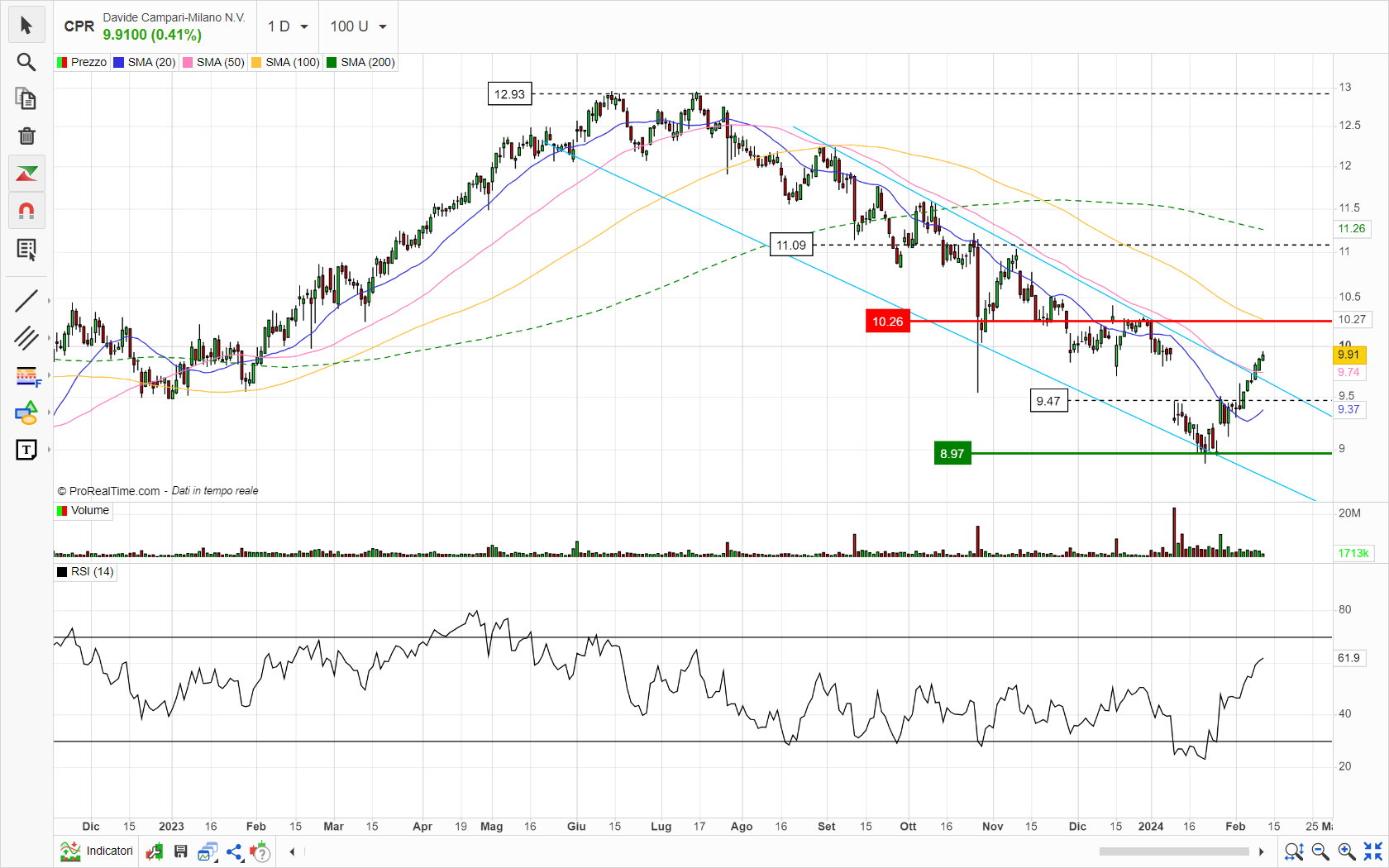Open the 100 U units dropdown
Screen dimensions: 1389x868
pyautogui.click(x=359, y=26)
